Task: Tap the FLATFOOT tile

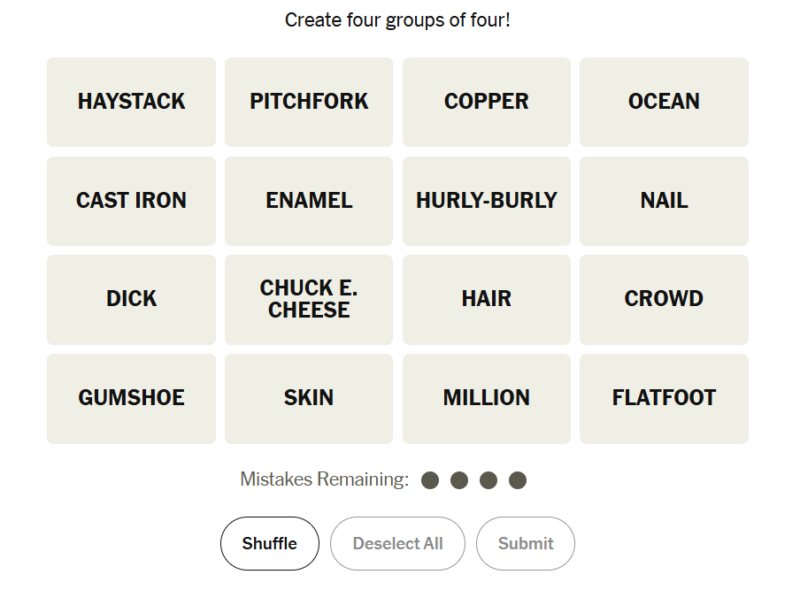Action: [x=664, y=398]
